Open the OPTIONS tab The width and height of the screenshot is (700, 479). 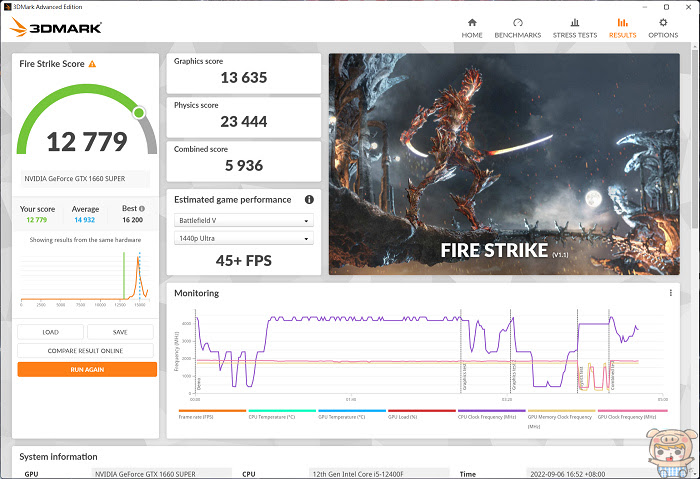(663, 28)
